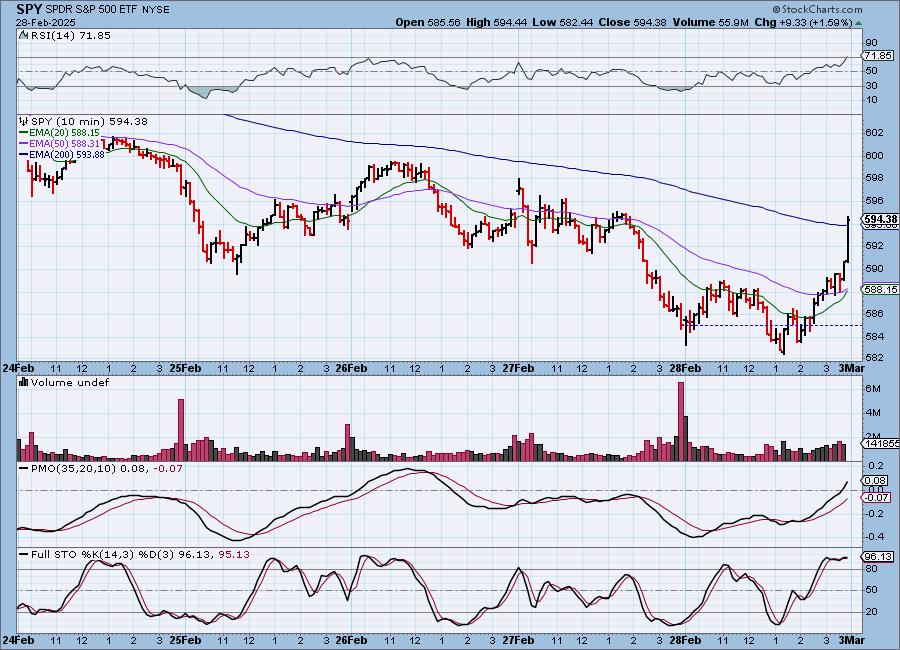Click the Close 594.38 value in header
Viewport: 900px width, 650px height.
pos(633,22)
